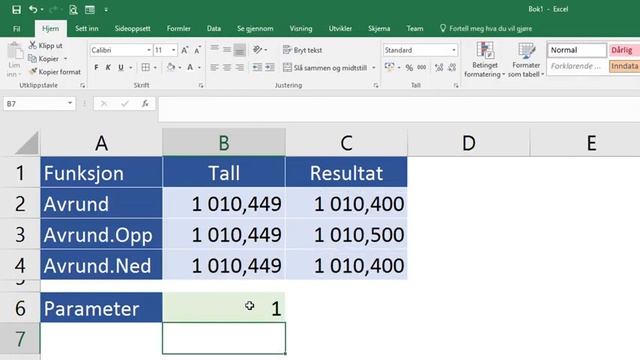Apply percent style with the % icon

click(409, 68)
